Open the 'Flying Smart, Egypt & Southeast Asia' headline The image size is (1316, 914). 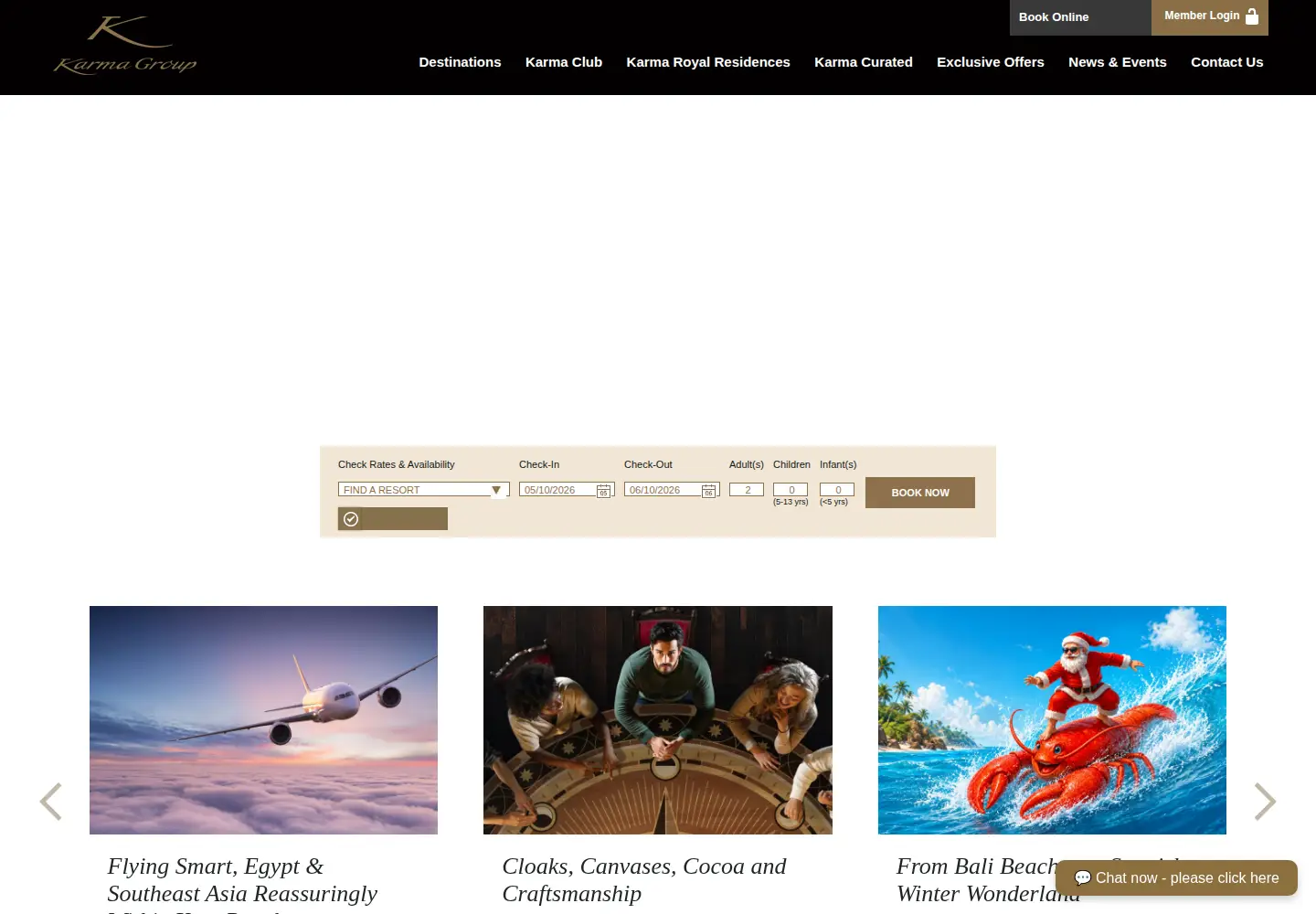pyautogui.click(x=242, y=883)
